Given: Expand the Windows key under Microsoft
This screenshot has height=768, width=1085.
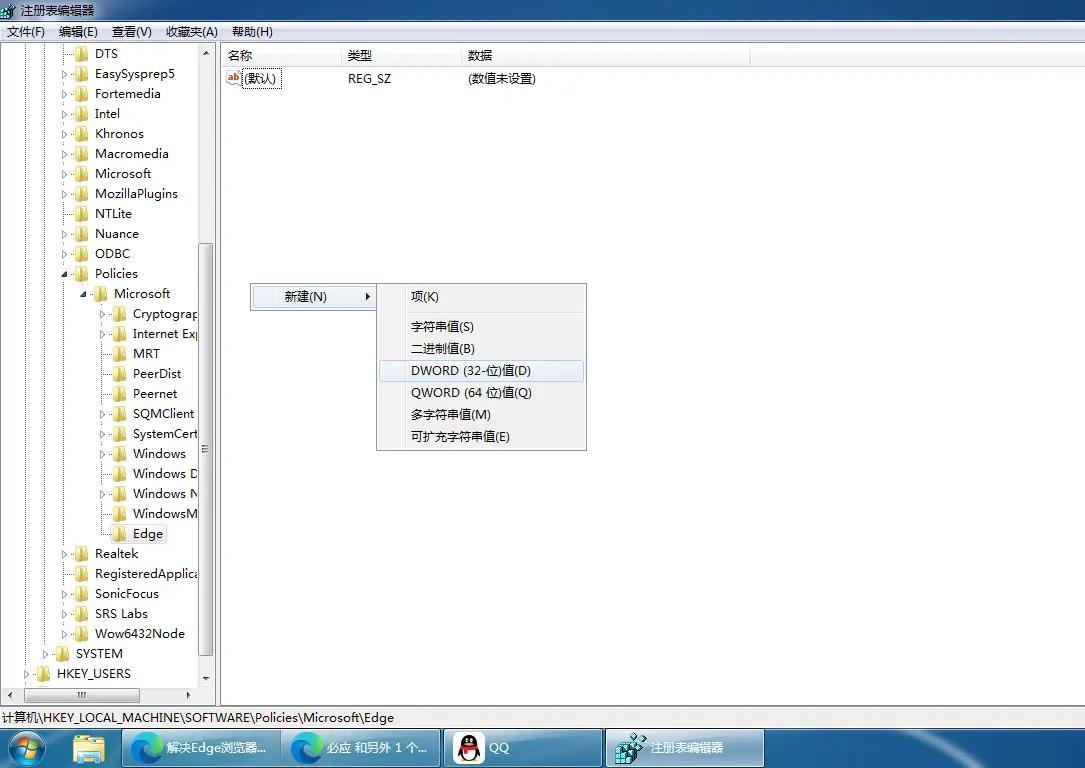Looking at the screenshot, I should (102, 453).
